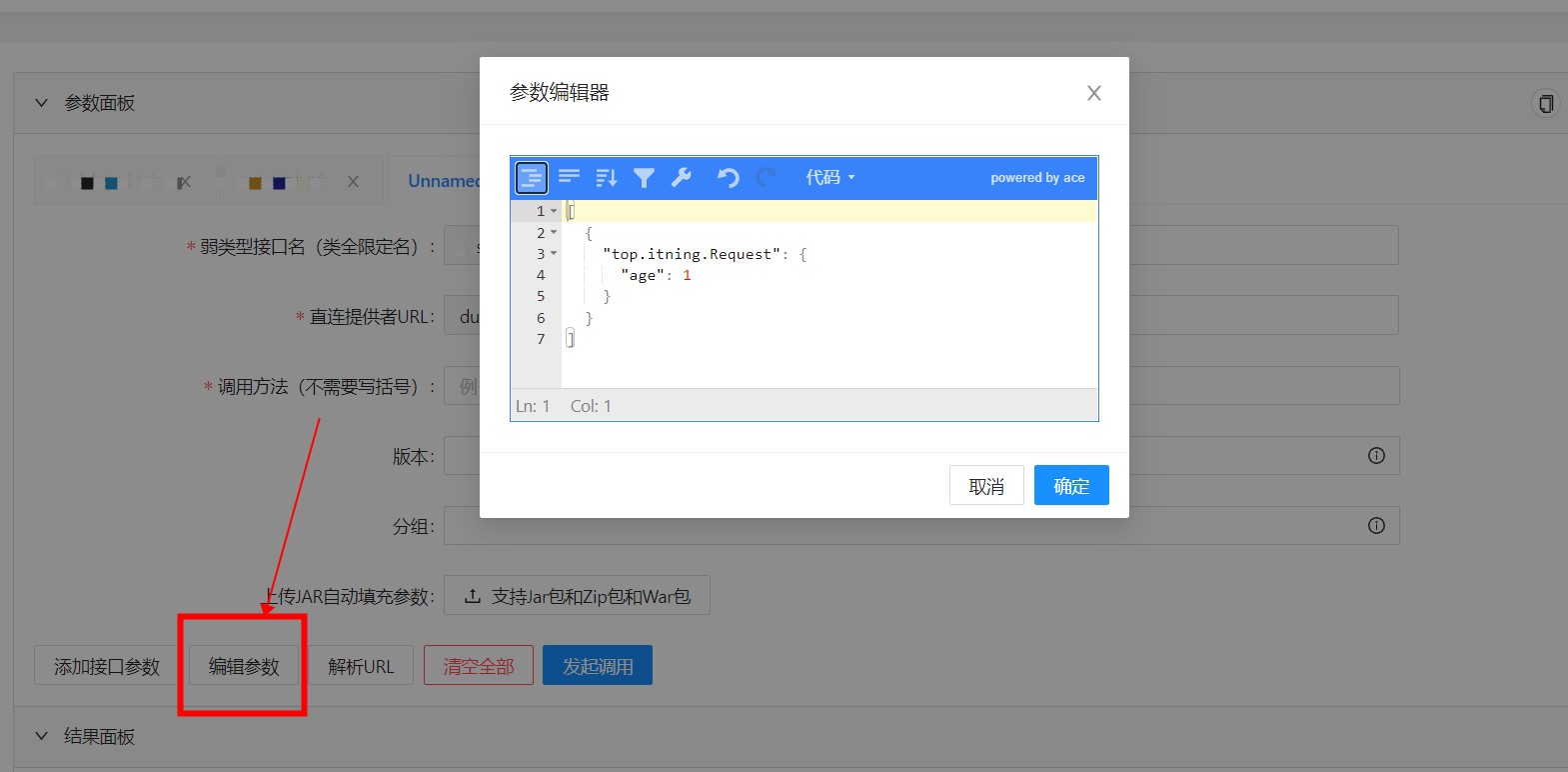
Task: Click the copy icon at top right
Action: point(1546,104)
